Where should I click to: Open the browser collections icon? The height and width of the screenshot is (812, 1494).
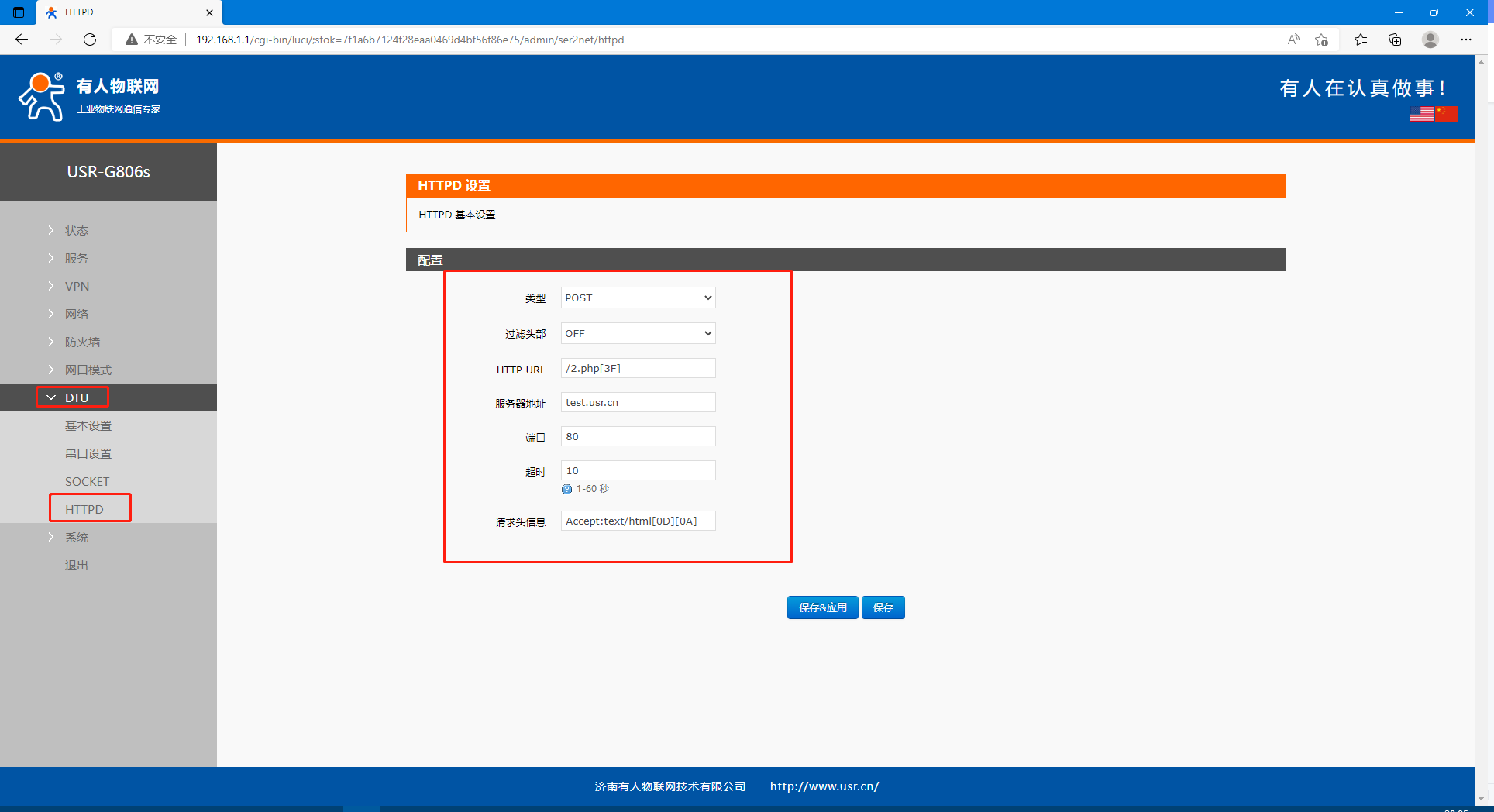1395,40
